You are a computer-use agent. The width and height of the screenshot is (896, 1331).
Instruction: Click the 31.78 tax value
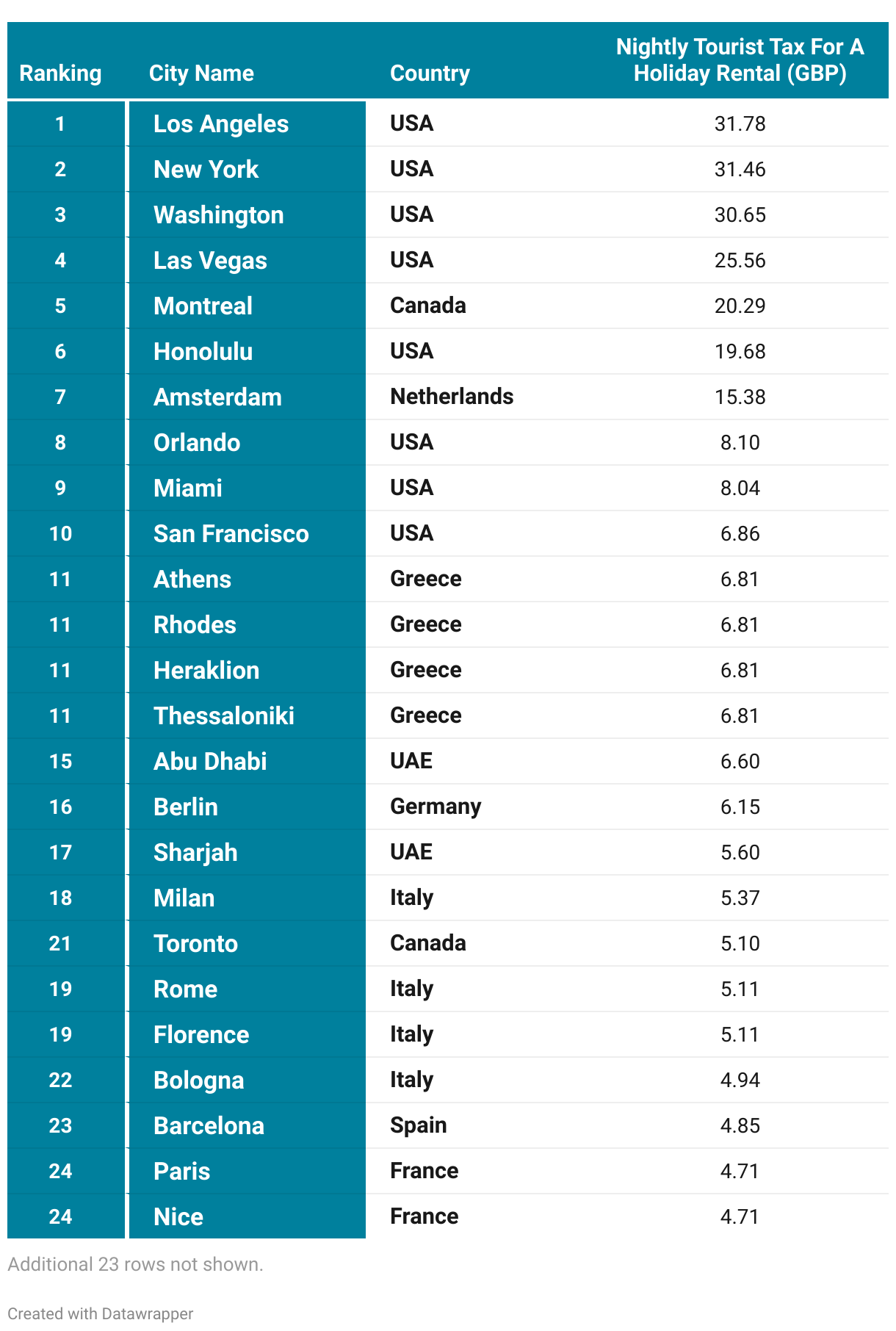tap(740, 123)
